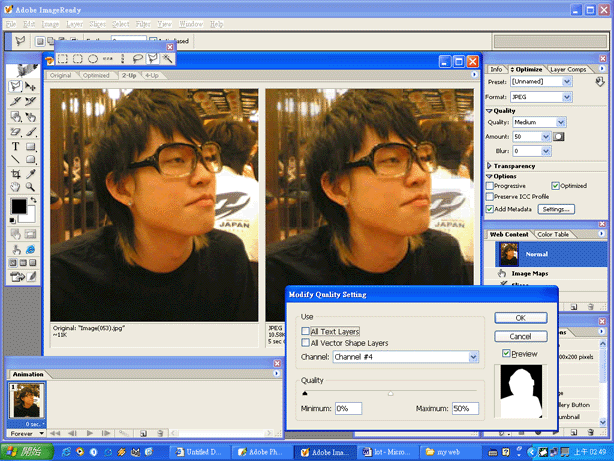Uncheck Add Metadata

pos(489,209)
